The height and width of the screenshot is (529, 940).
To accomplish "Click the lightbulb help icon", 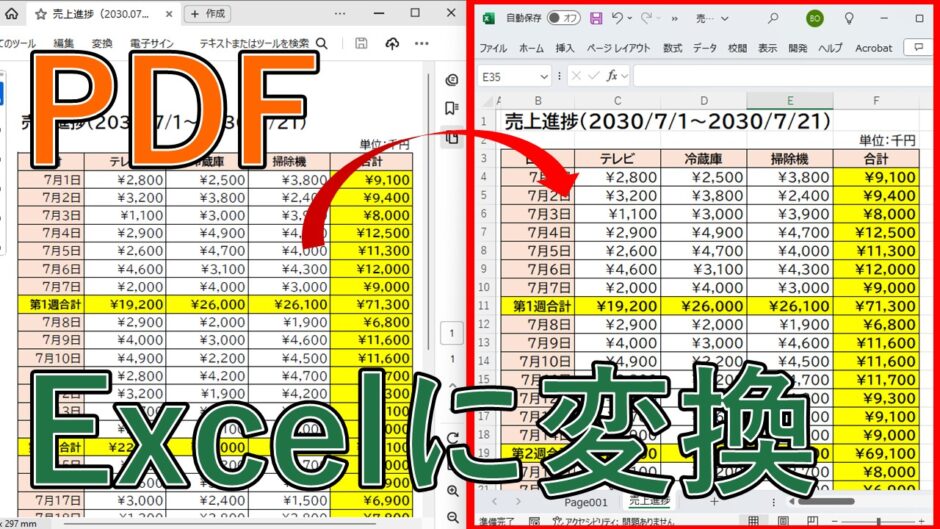I will coord(849,19).
